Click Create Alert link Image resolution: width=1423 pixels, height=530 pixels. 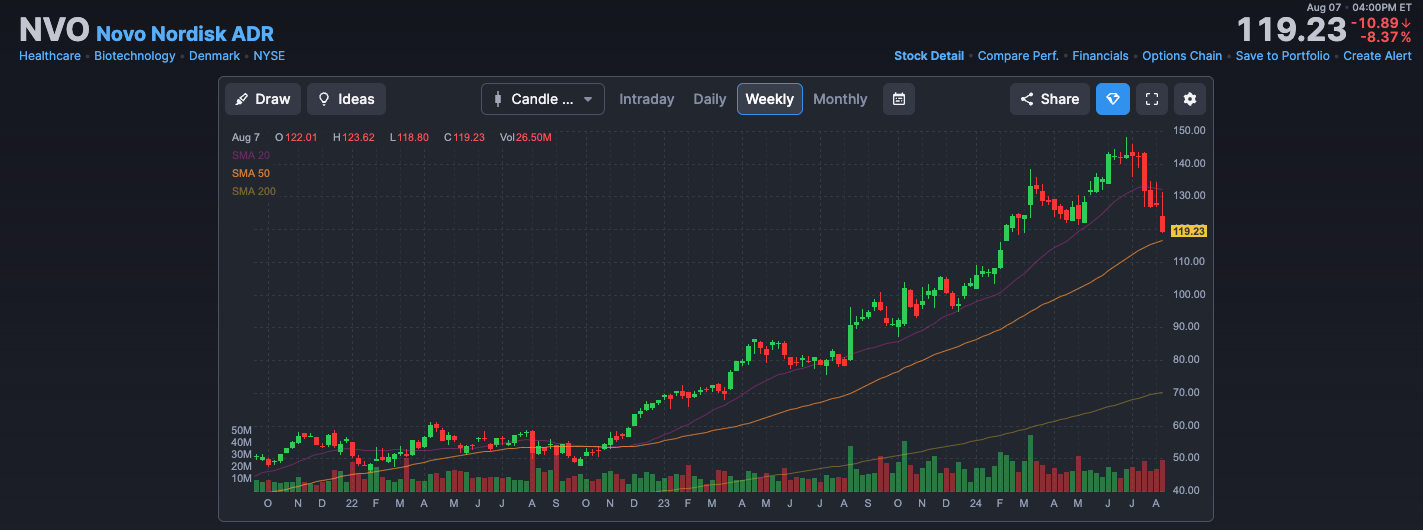click(1377, 56)
